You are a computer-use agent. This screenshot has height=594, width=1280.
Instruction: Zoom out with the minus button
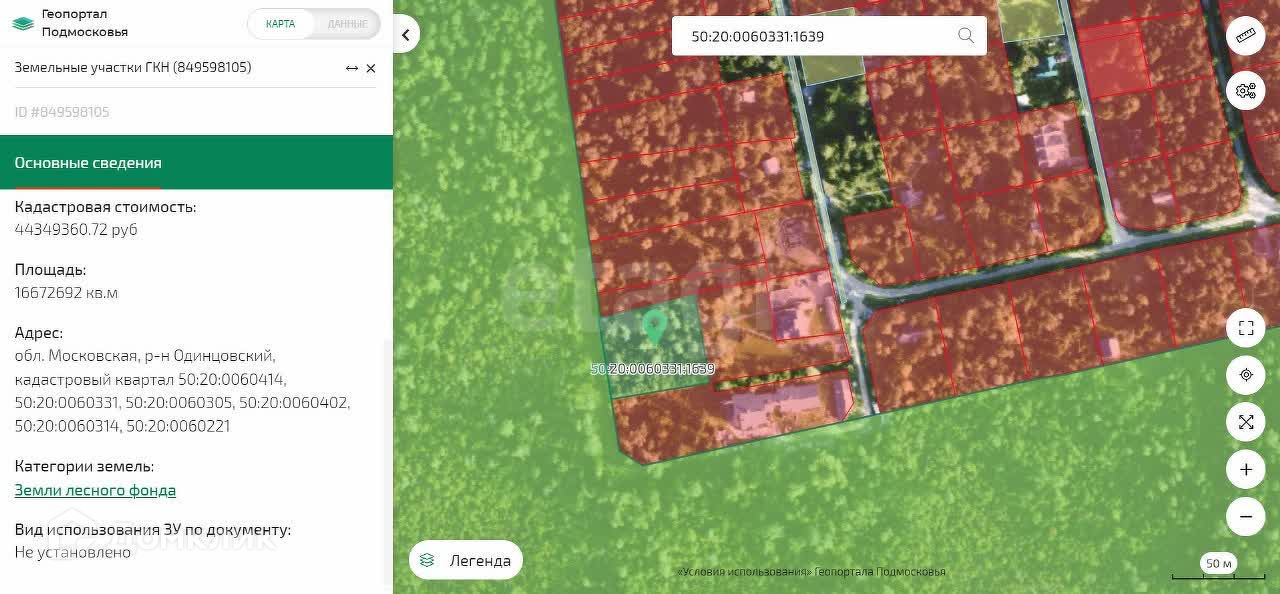[1246, 516]
